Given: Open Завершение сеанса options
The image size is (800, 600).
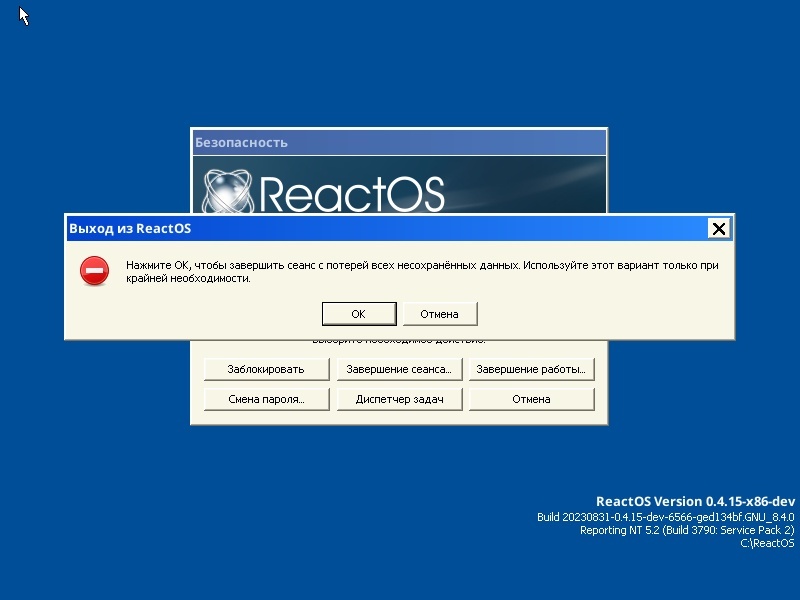Looking at the screenshot, I should tap(399, 369).
